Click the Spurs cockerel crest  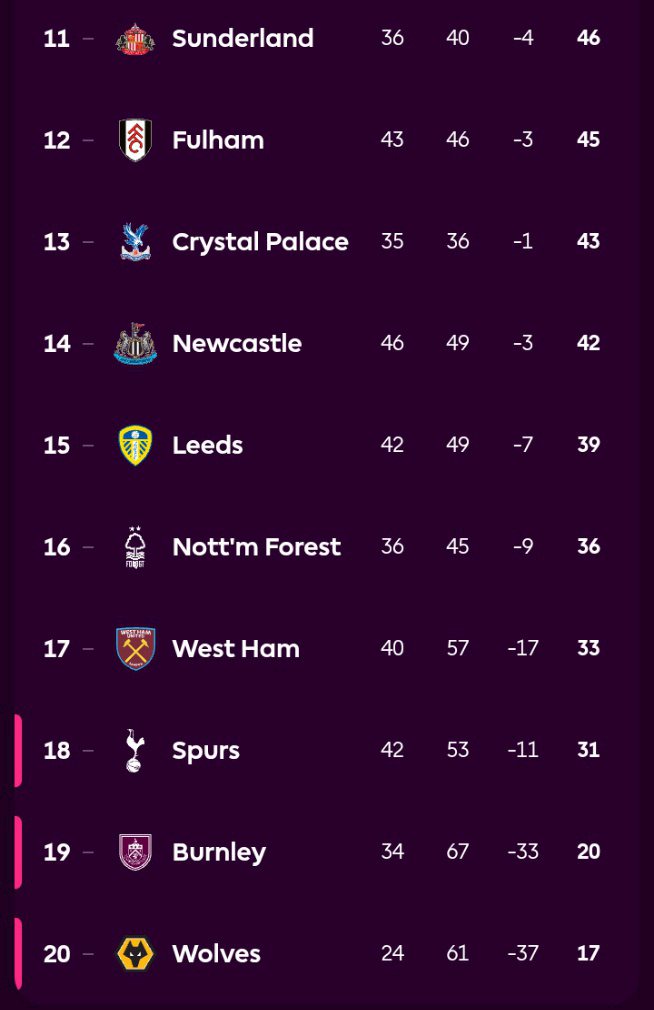[135, 750]
